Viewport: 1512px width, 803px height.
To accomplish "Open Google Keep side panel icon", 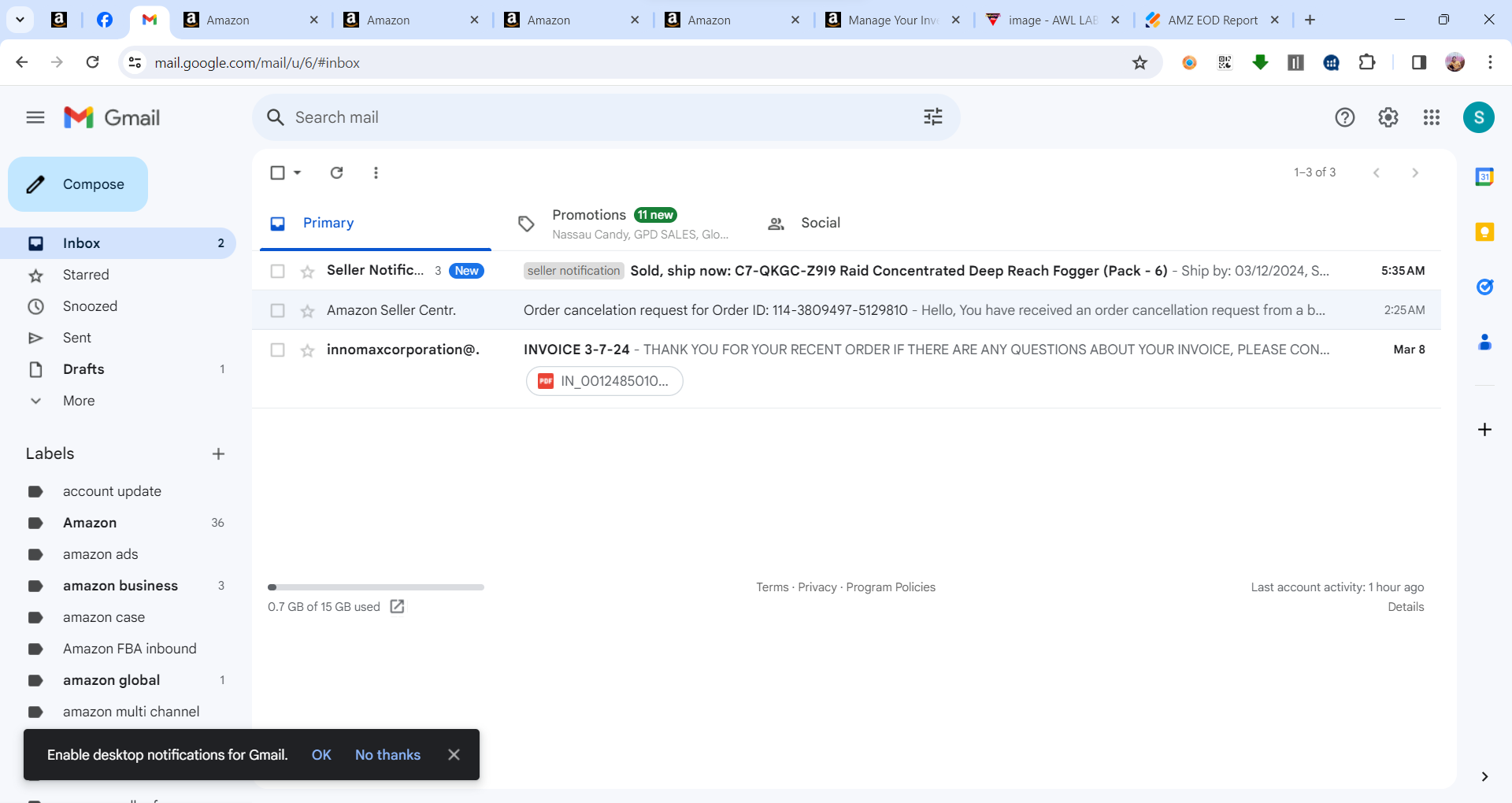I will coord(1484,231).
